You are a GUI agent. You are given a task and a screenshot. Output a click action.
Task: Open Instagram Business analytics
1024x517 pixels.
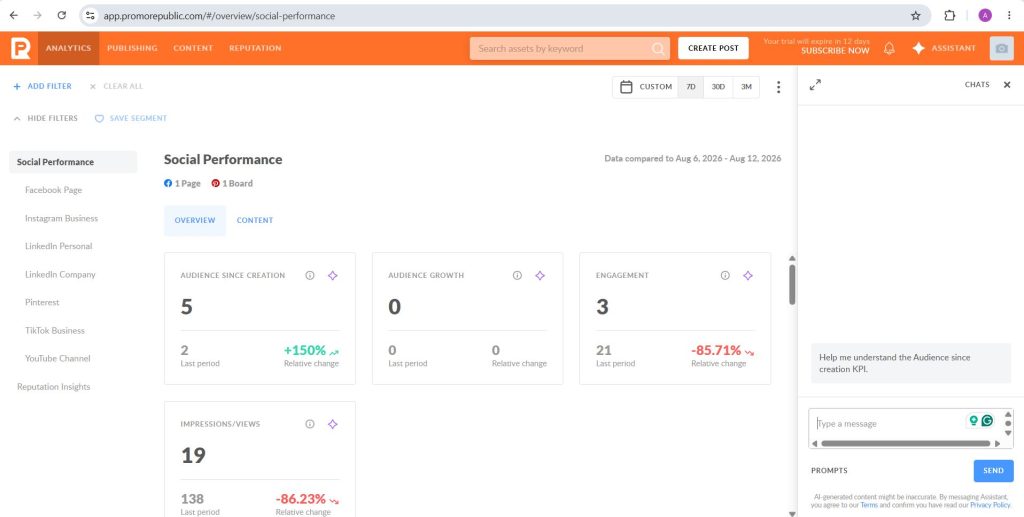tap(61, 219)
